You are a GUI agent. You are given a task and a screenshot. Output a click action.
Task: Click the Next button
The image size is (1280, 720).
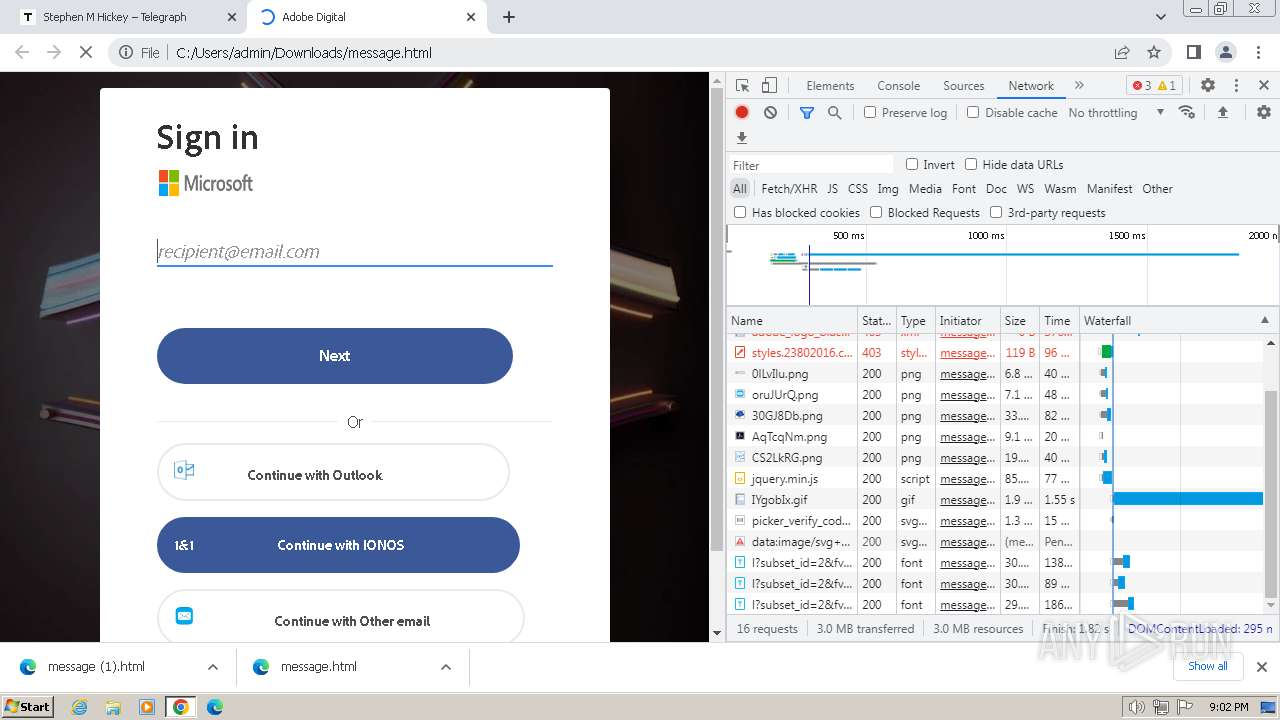pyautogui.click(x=335, y=356)
